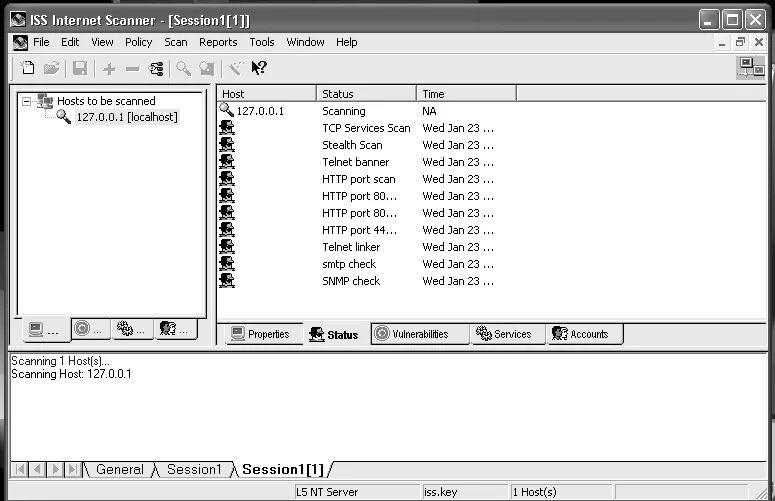Switch to the left pane accounts faces tab
The image size is (775, 501).
pos(176,329)
